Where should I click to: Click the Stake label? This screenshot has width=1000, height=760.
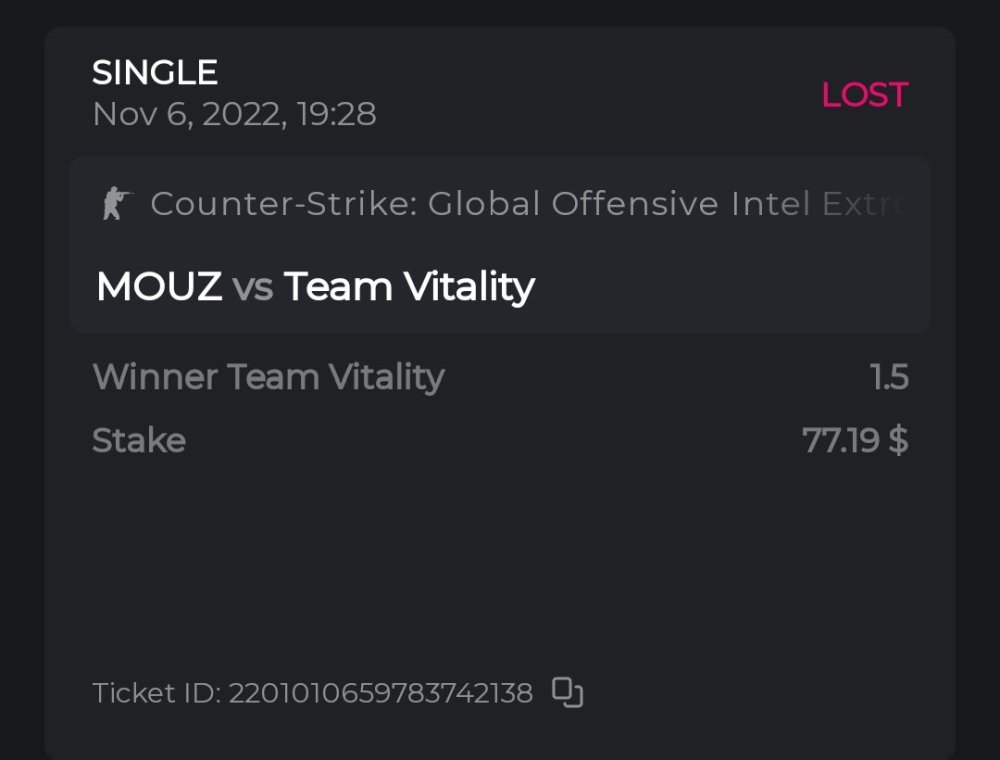[x=139, y=440]
